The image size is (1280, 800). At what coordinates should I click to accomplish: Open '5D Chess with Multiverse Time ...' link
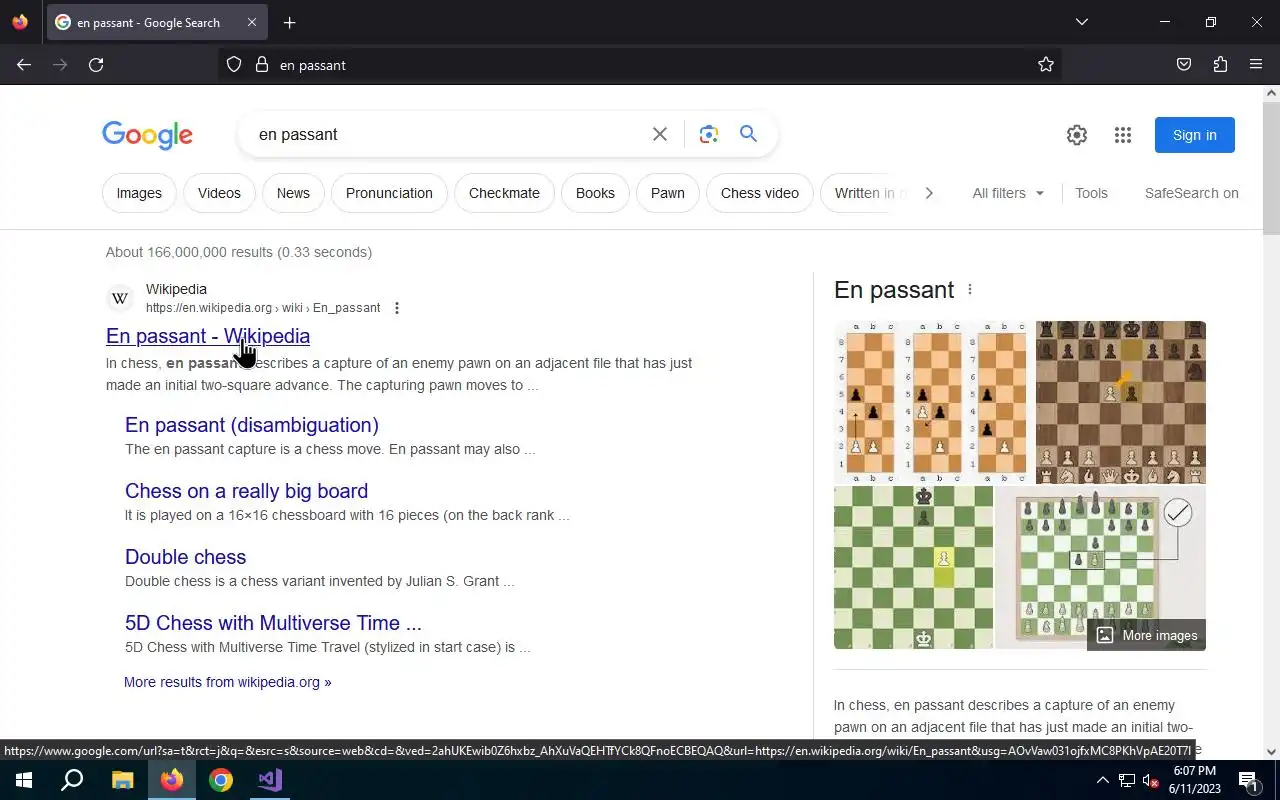click(x=273, y=623)
